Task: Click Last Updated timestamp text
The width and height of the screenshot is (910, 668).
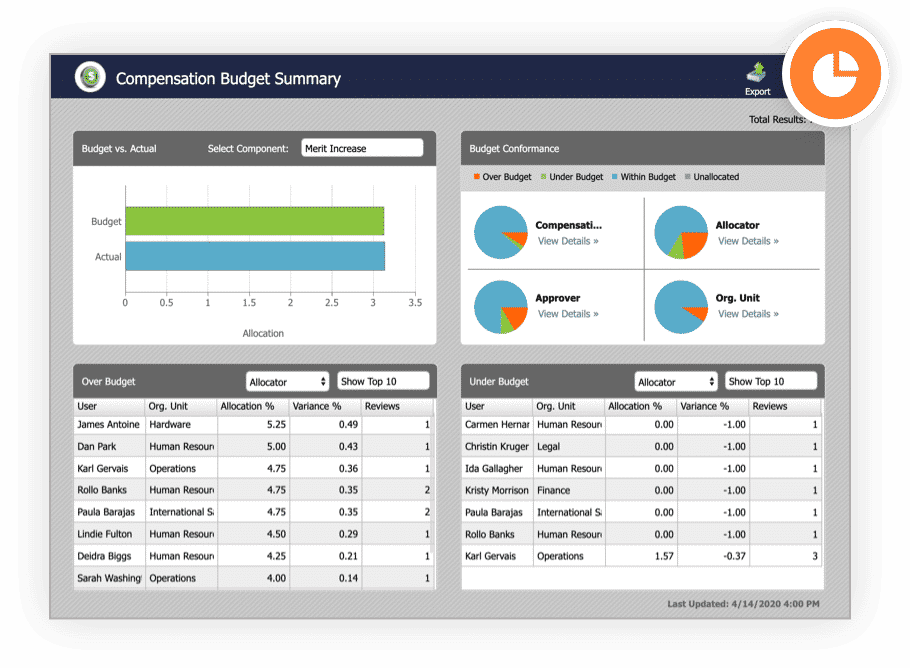Action: coord(743,604)
